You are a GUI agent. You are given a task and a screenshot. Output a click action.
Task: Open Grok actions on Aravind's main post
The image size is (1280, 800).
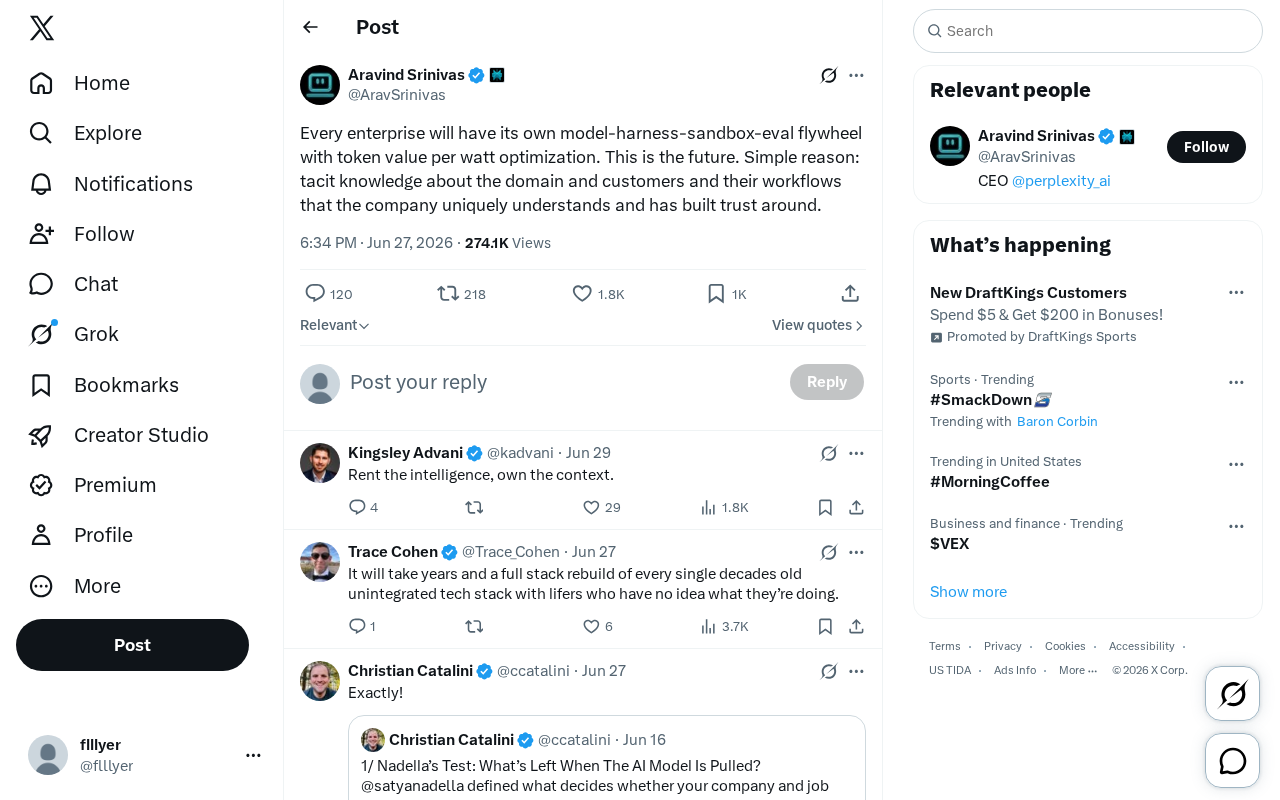pos(828,75)
